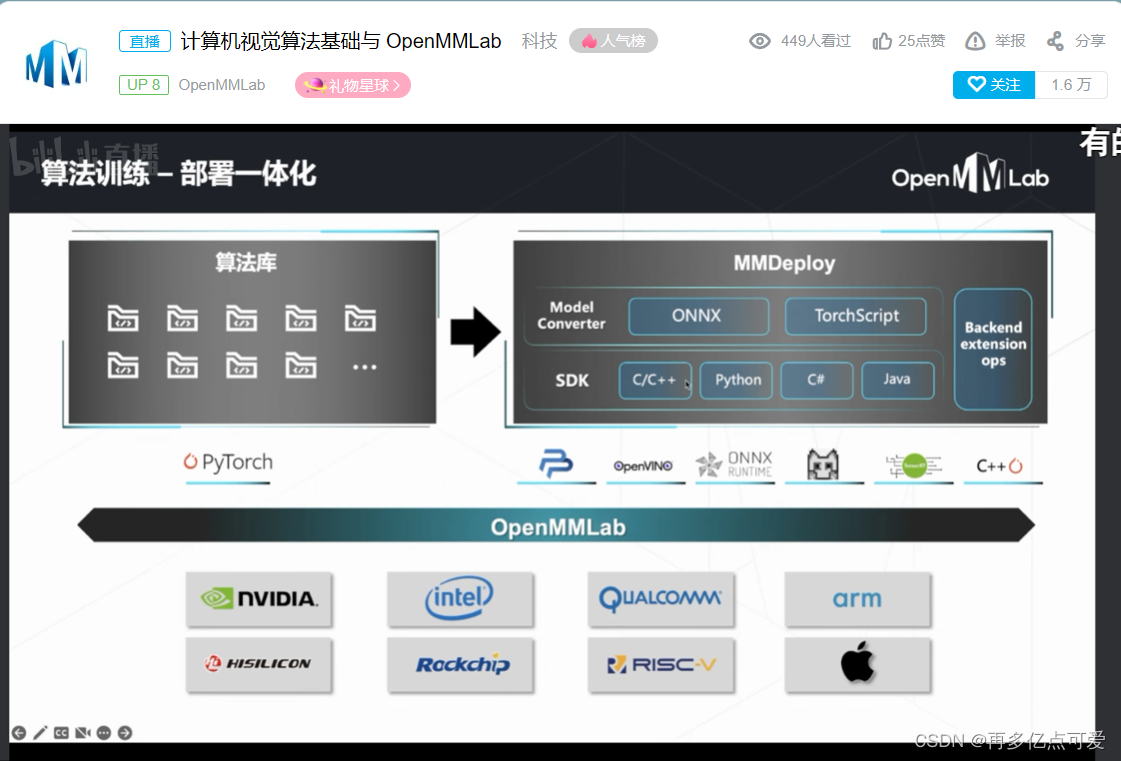Click the Model Converter label
Image resolution: width=1121 pixels, height=761 pixels.
click(x=571, y=315)
